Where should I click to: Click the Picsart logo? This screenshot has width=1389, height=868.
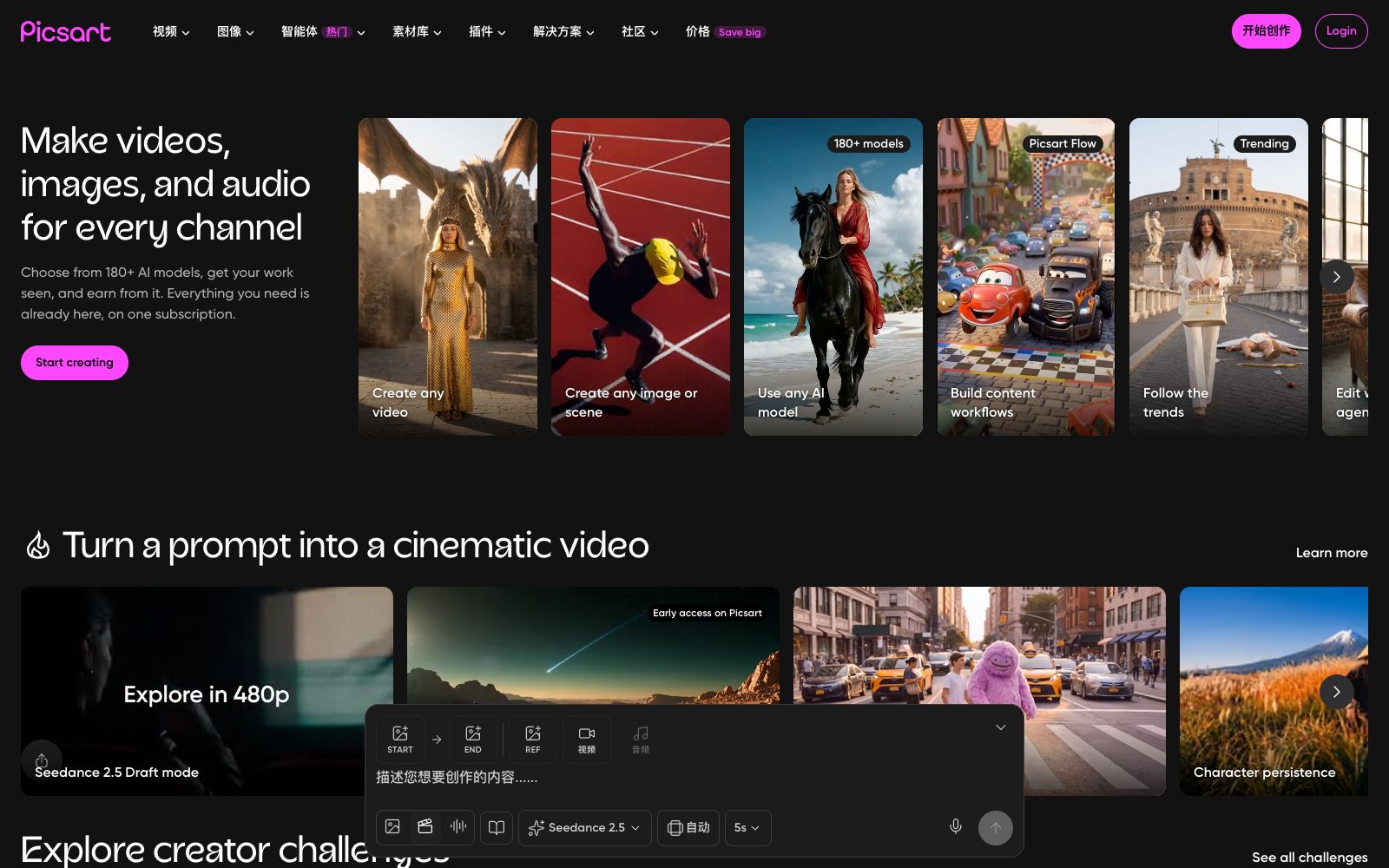click(66, 32)
